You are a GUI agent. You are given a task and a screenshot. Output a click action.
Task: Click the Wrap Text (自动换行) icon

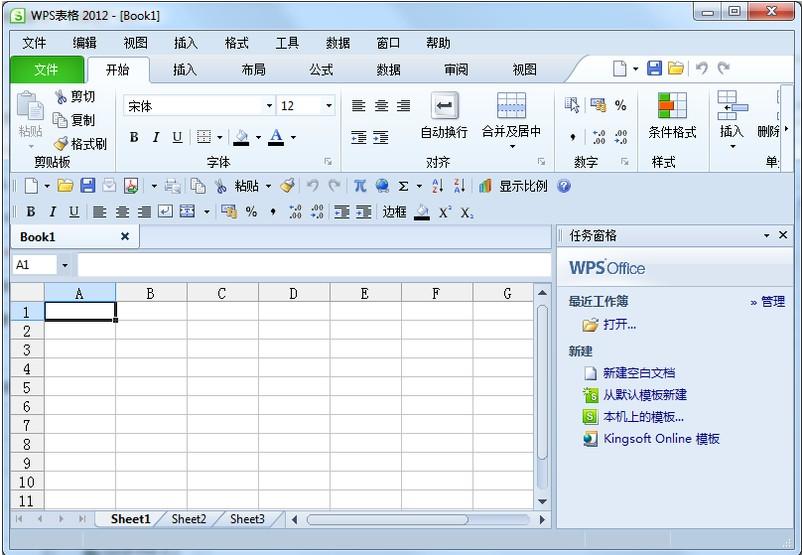[x=444, y=106]
